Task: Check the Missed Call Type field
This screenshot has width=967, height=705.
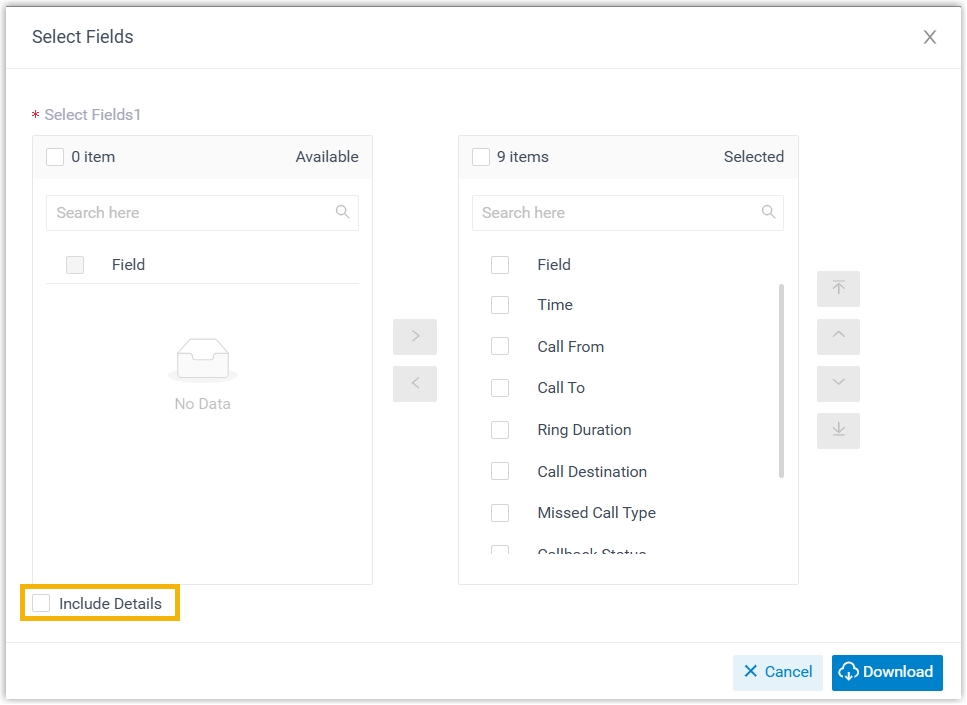Action: [x=500, y=513]
